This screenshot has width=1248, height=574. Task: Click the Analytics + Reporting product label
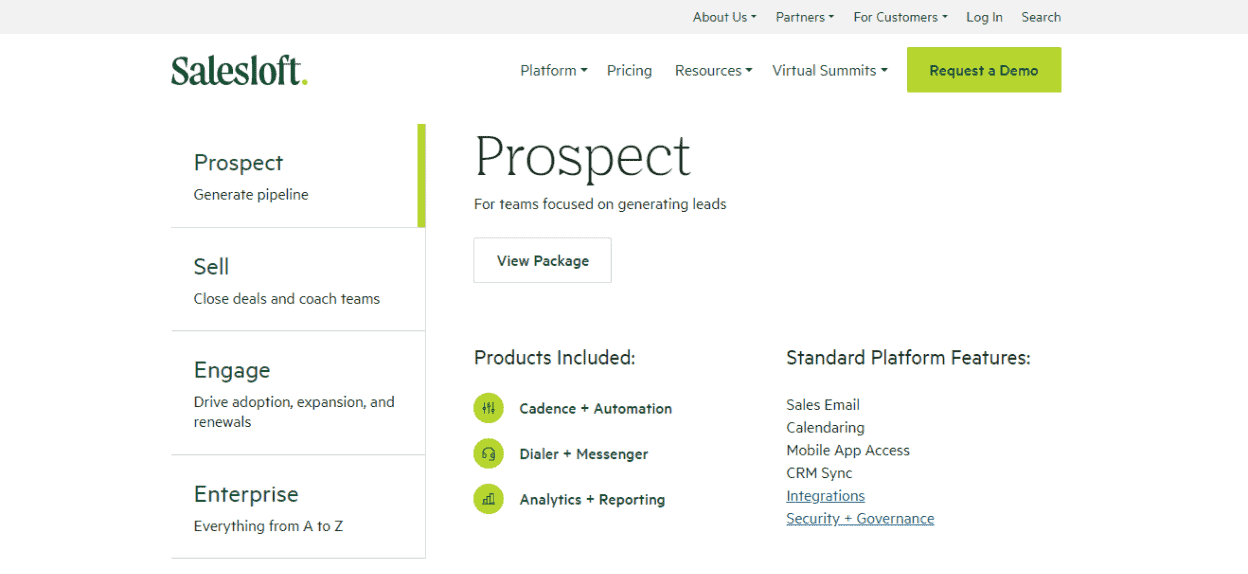point(592,499)
